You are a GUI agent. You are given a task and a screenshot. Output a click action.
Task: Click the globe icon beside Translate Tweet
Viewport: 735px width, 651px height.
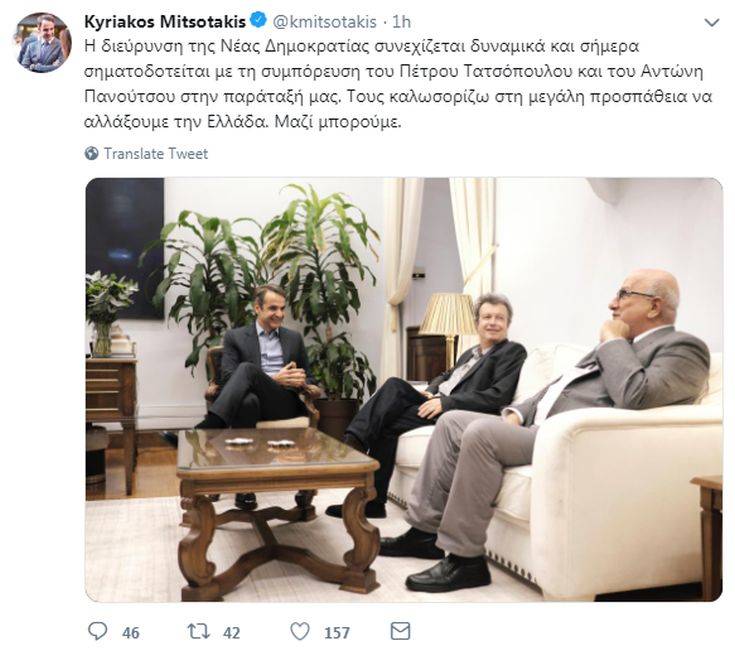pyautogui.click(x=91, y=153)
